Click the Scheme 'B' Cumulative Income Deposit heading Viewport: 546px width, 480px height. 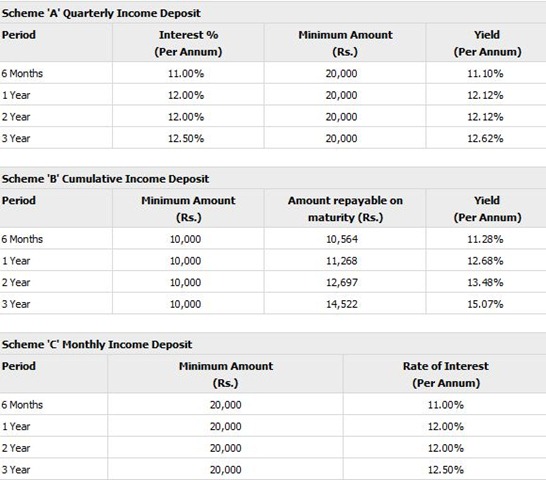click(105, 179)
